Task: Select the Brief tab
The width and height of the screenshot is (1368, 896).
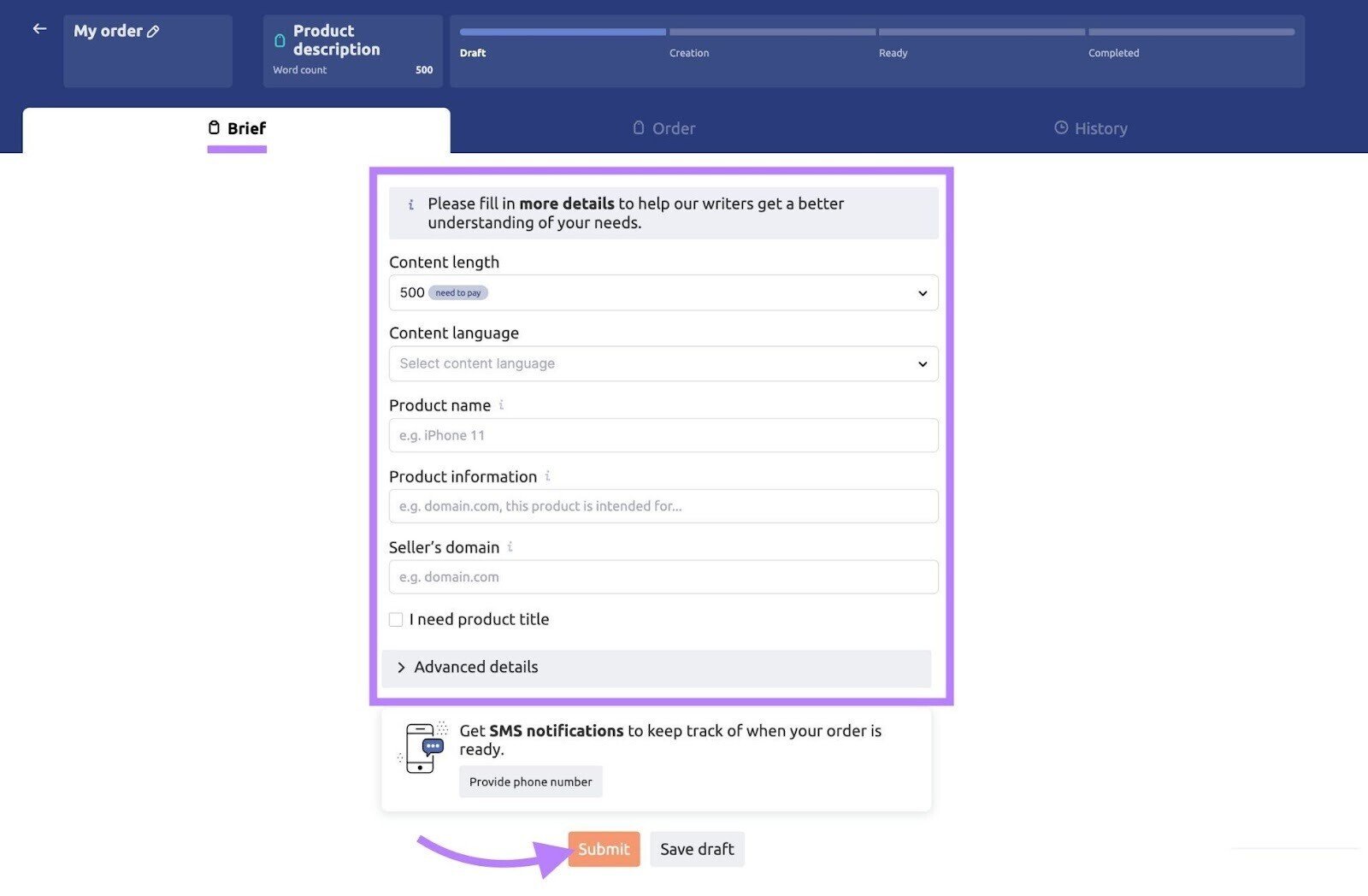Action: click(237, 129)
